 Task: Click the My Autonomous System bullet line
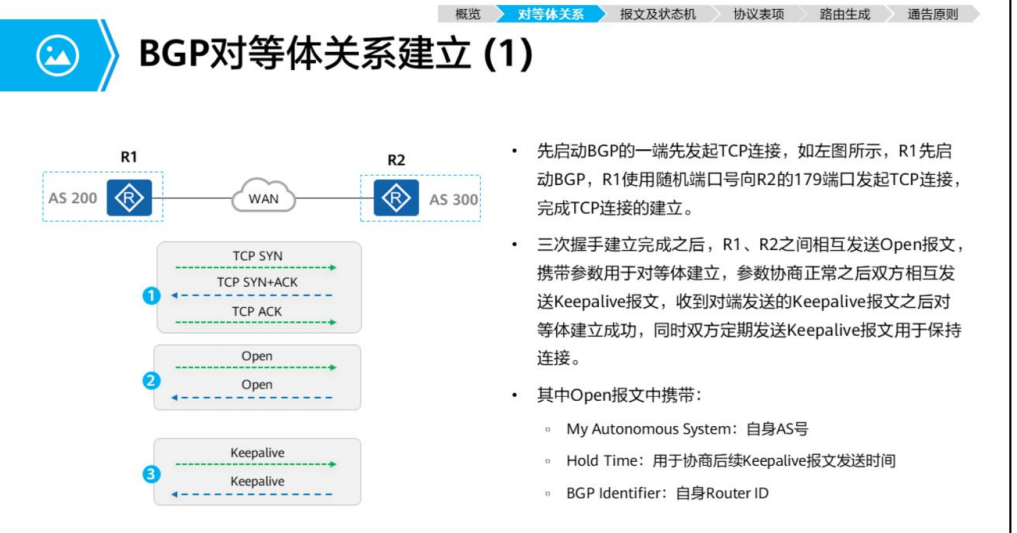(x=687, y=429)
